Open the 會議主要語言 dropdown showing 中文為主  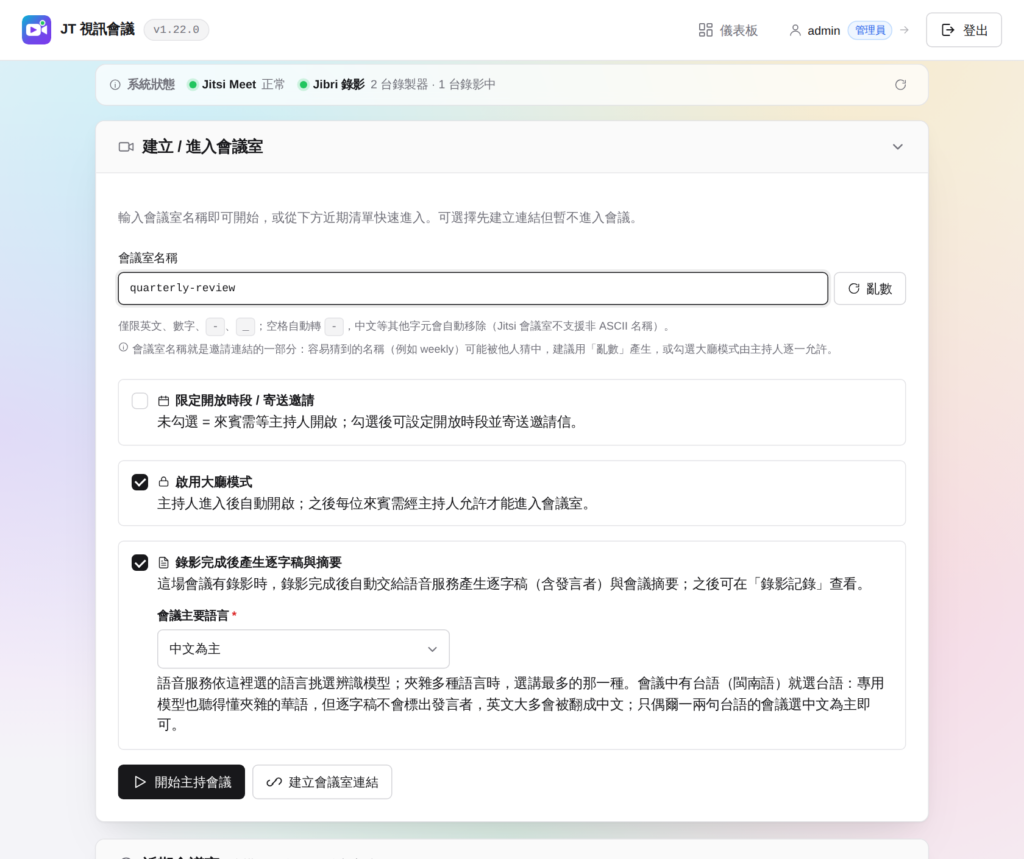click(x=303, y=649)
